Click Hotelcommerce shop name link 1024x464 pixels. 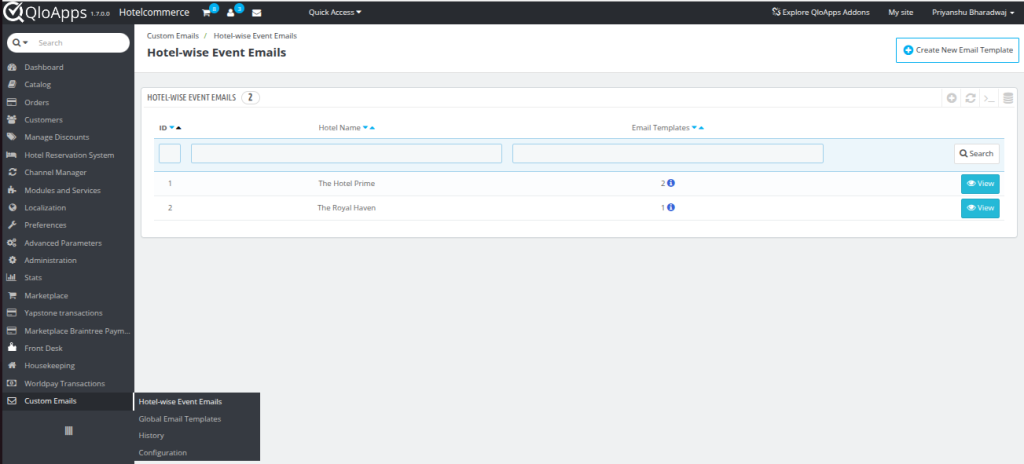coord(154,12)
